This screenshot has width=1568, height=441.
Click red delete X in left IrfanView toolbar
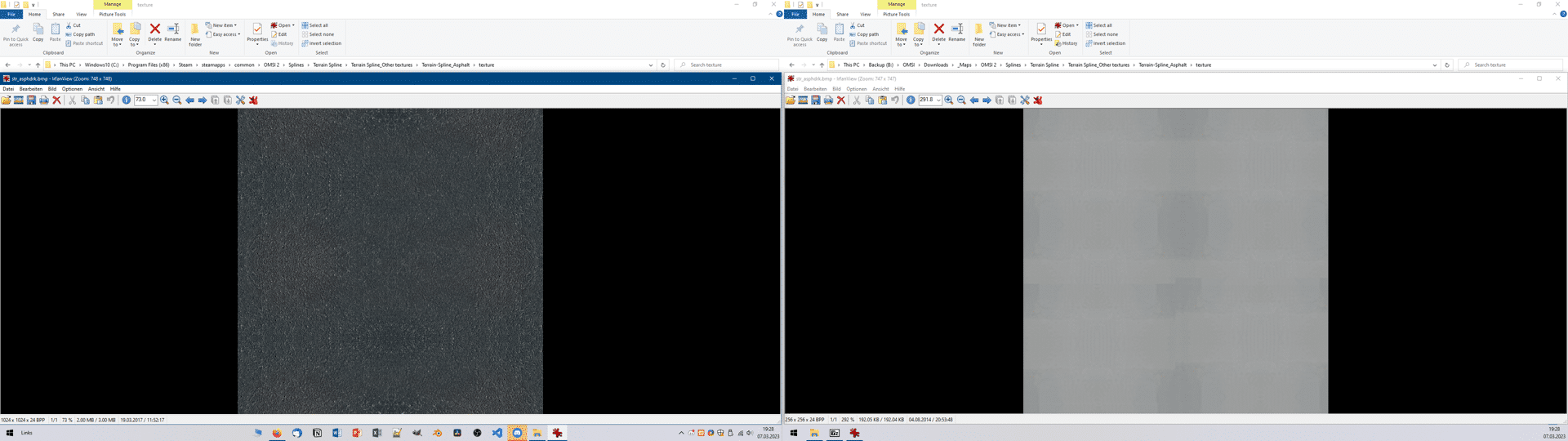coord(56,100)
